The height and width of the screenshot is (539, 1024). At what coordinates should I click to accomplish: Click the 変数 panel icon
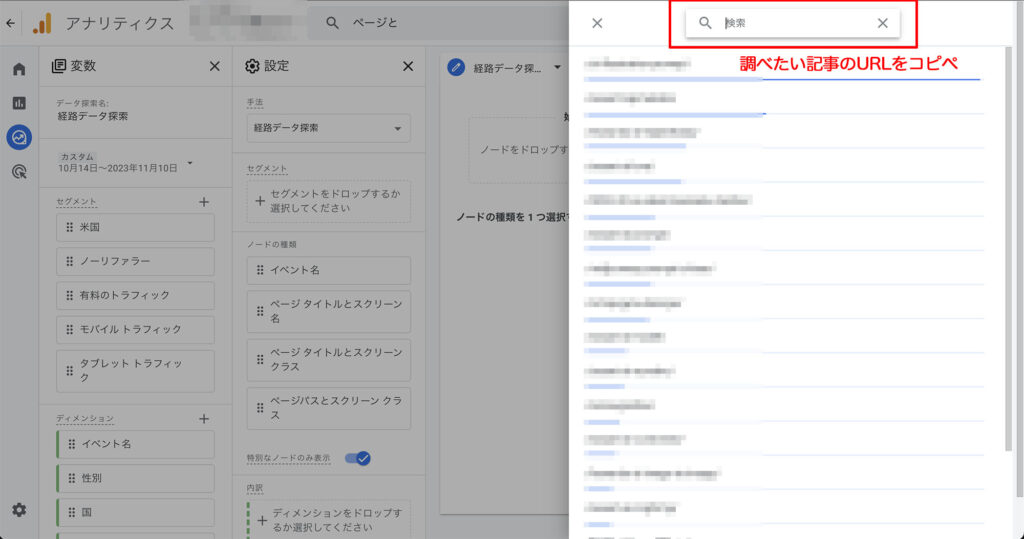[x=59, y=66]
